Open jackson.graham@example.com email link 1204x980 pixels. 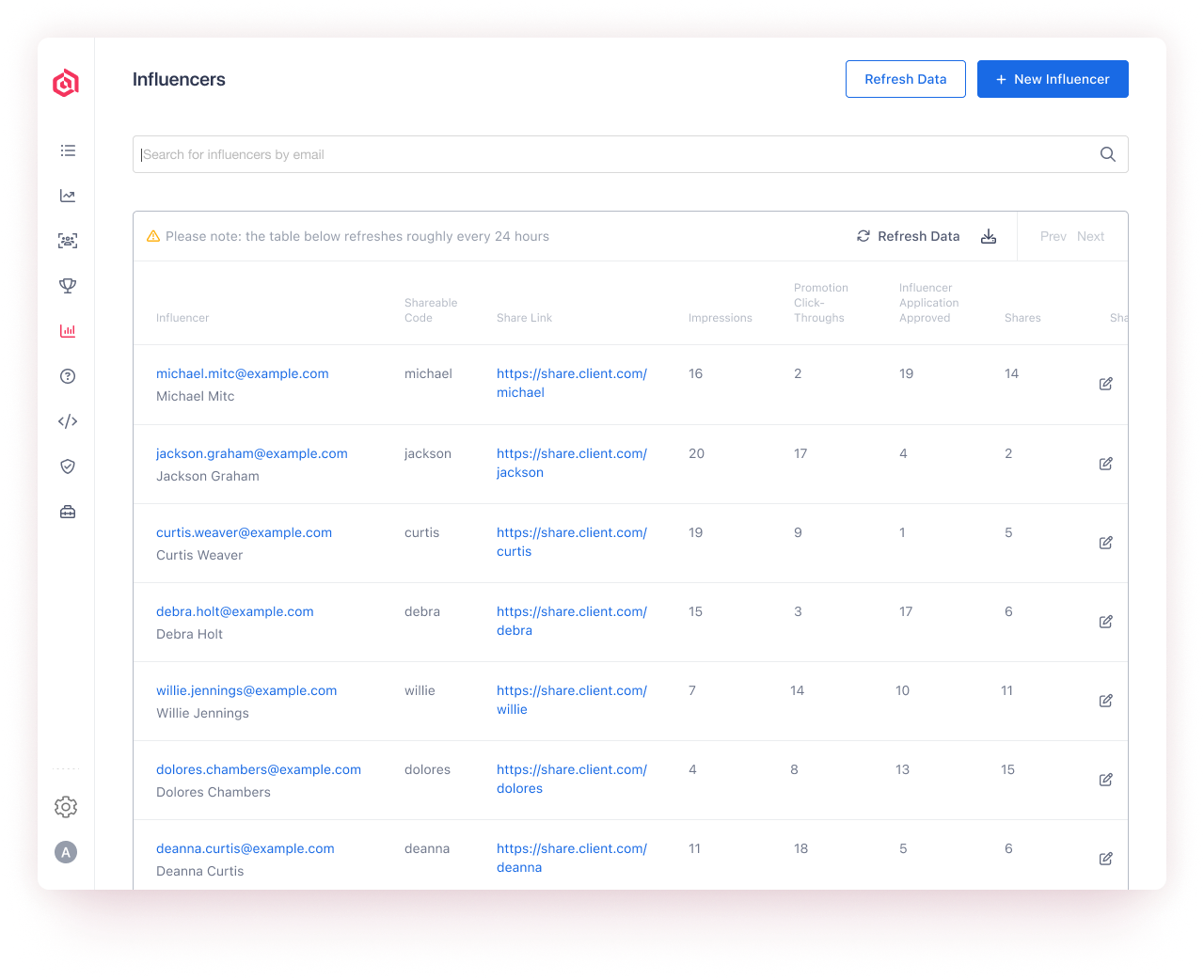(x=252, y=453)
